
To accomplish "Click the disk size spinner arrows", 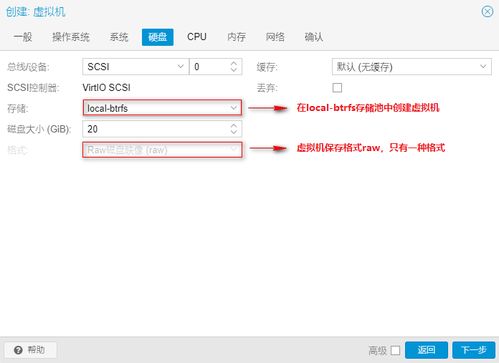I will tap(234, 129).
